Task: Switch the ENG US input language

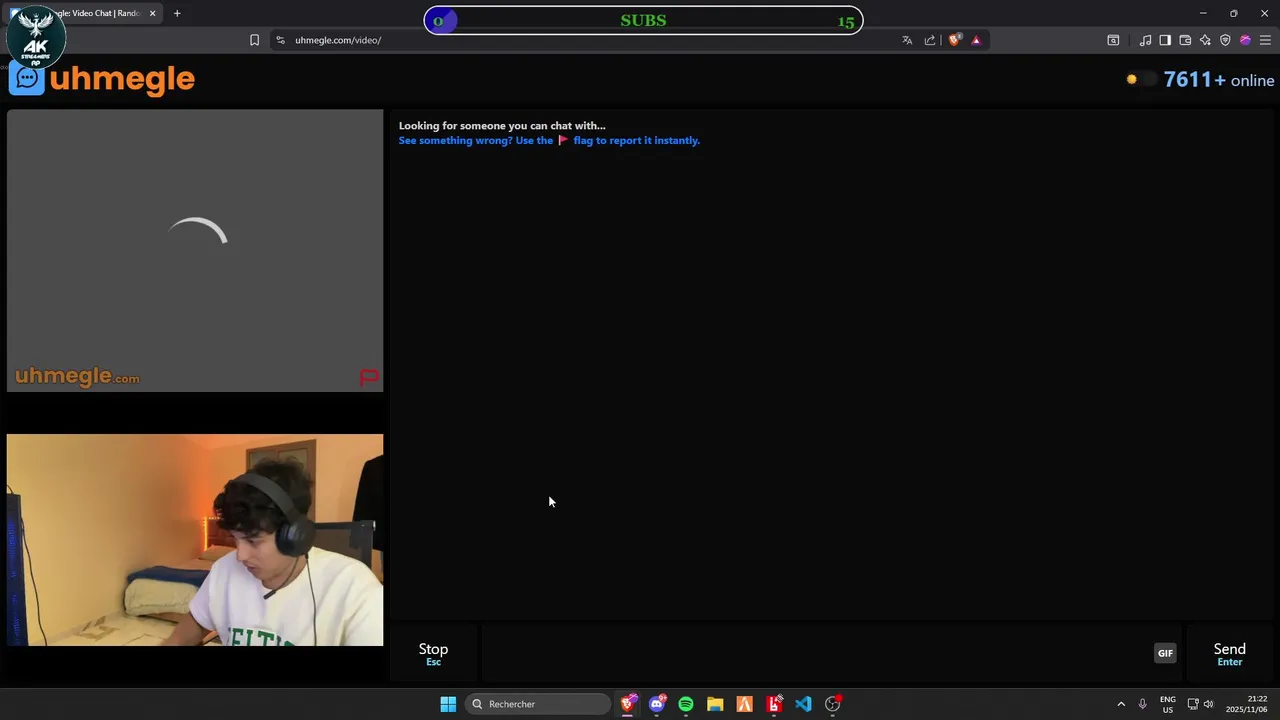Action: [1168, 704]
